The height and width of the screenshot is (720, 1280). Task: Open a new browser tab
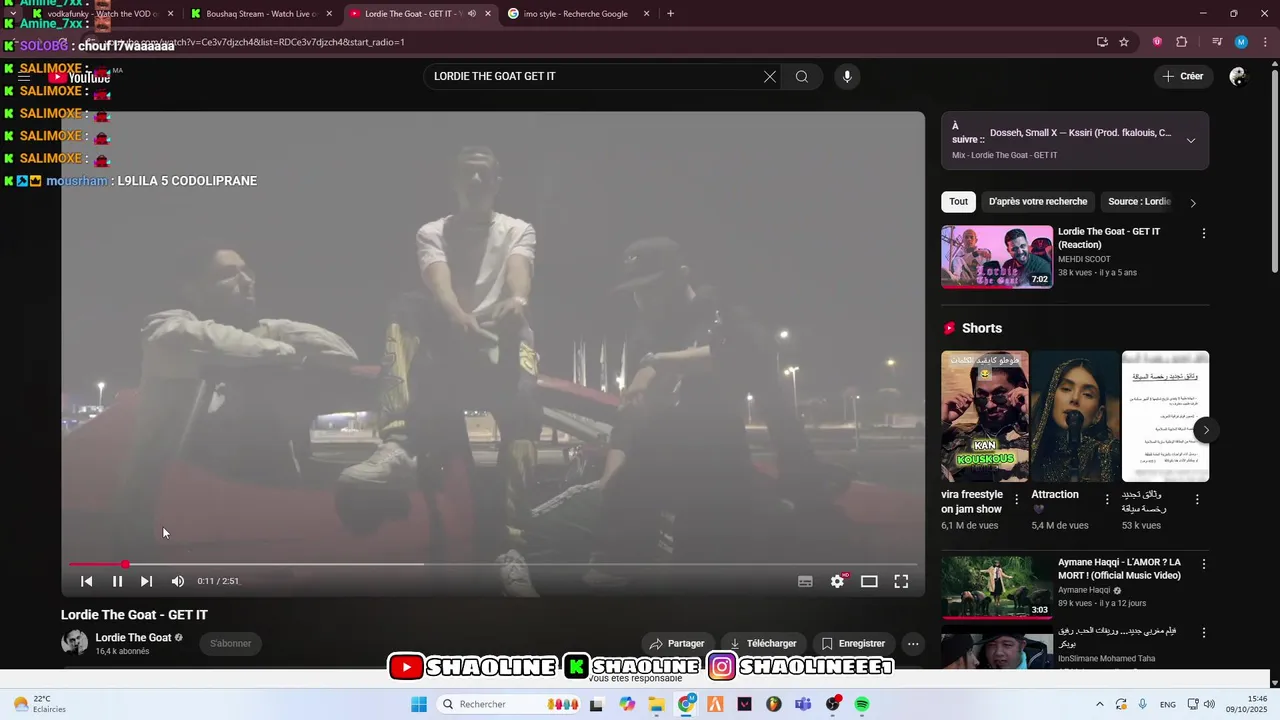pyautogui.click(x=670, y=14)
